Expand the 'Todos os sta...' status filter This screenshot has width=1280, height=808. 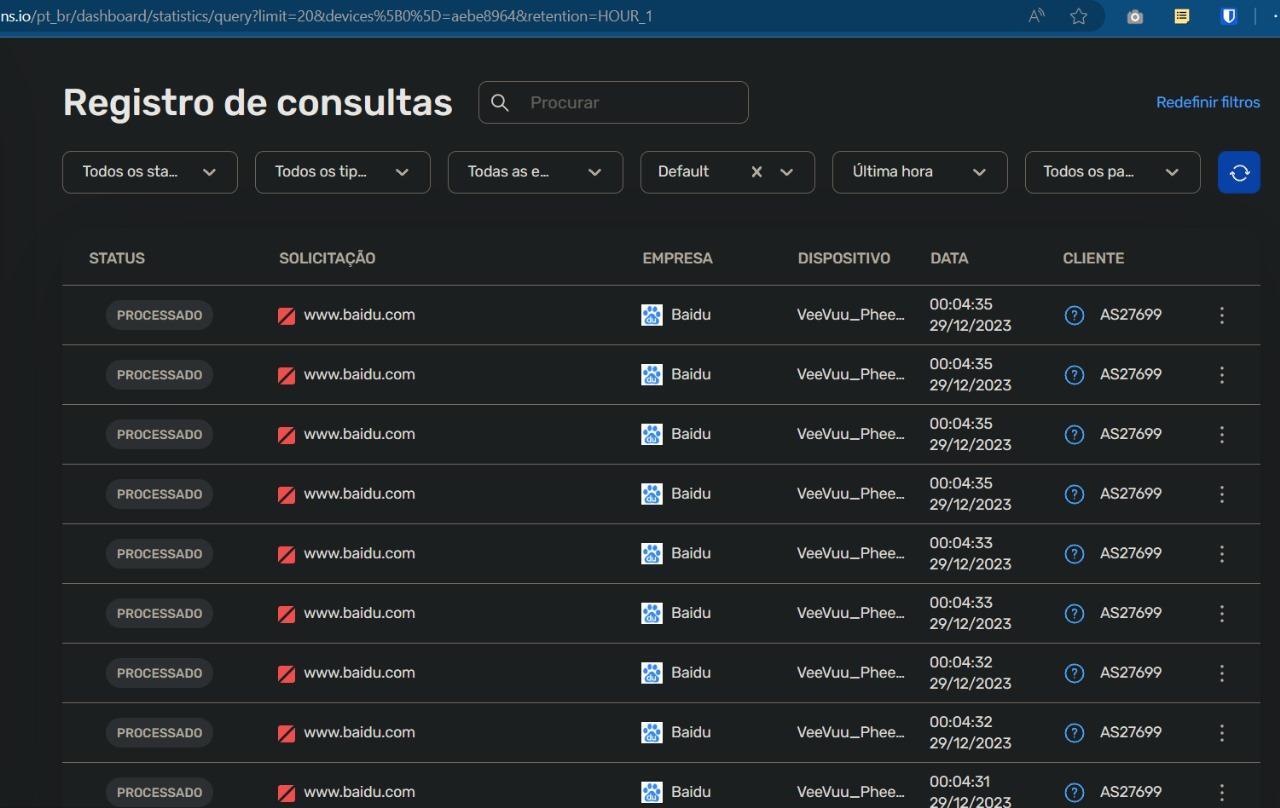point(150,172)
